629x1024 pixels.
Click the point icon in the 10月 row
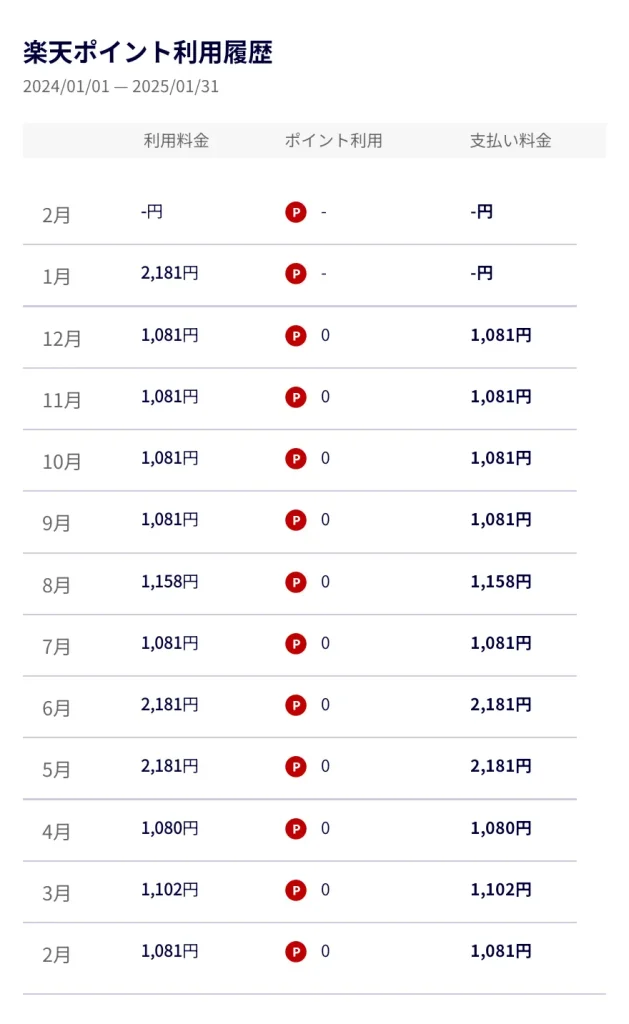(296, 458)
